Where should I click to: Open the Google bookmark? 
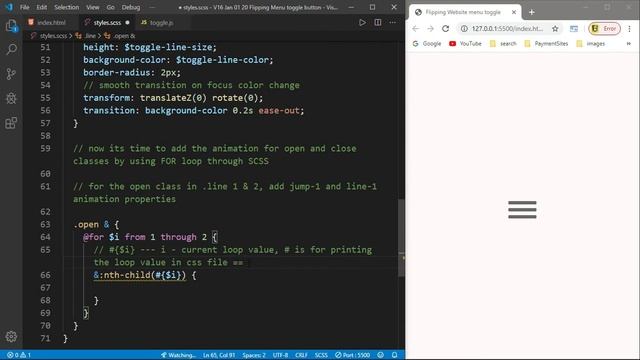tap(427, 43)
